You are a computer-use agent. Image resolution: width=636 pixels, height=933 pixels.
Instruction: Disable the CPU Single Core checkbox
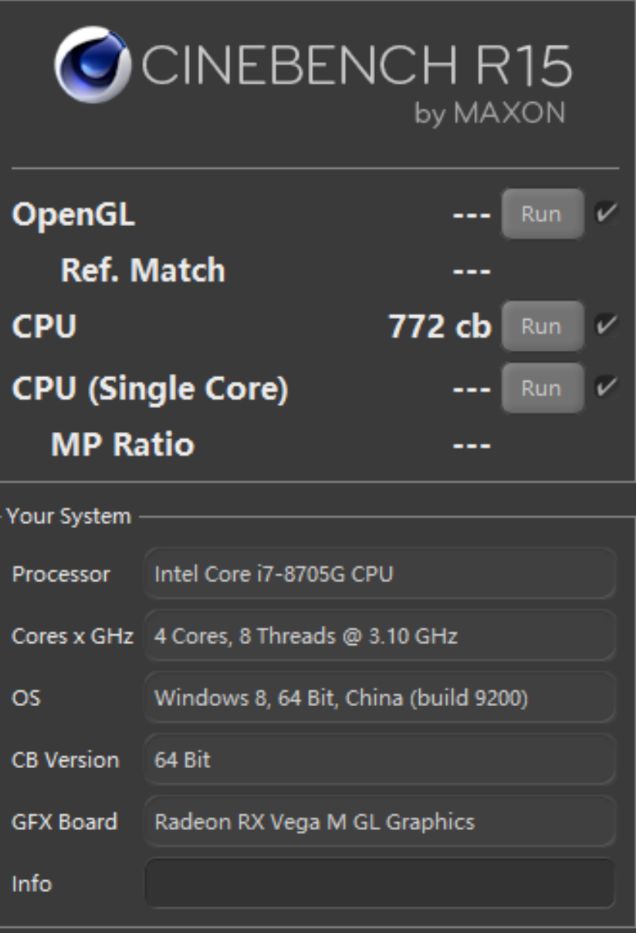[x=605, y=387]
